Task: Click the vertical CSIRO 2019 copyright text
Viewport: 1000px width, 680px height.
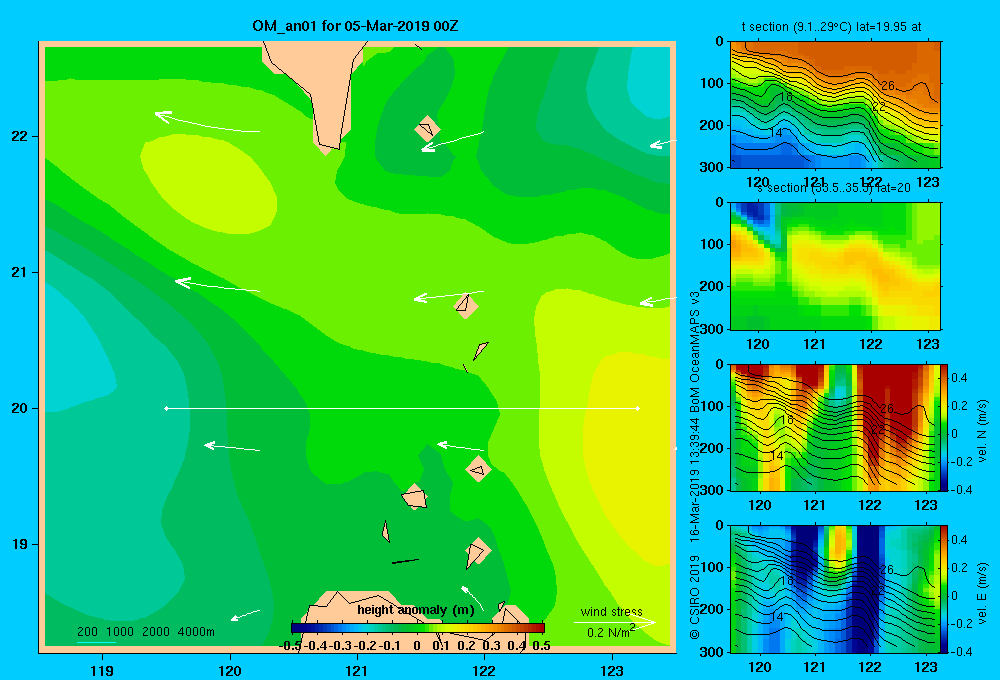Action: coord(695,597)
